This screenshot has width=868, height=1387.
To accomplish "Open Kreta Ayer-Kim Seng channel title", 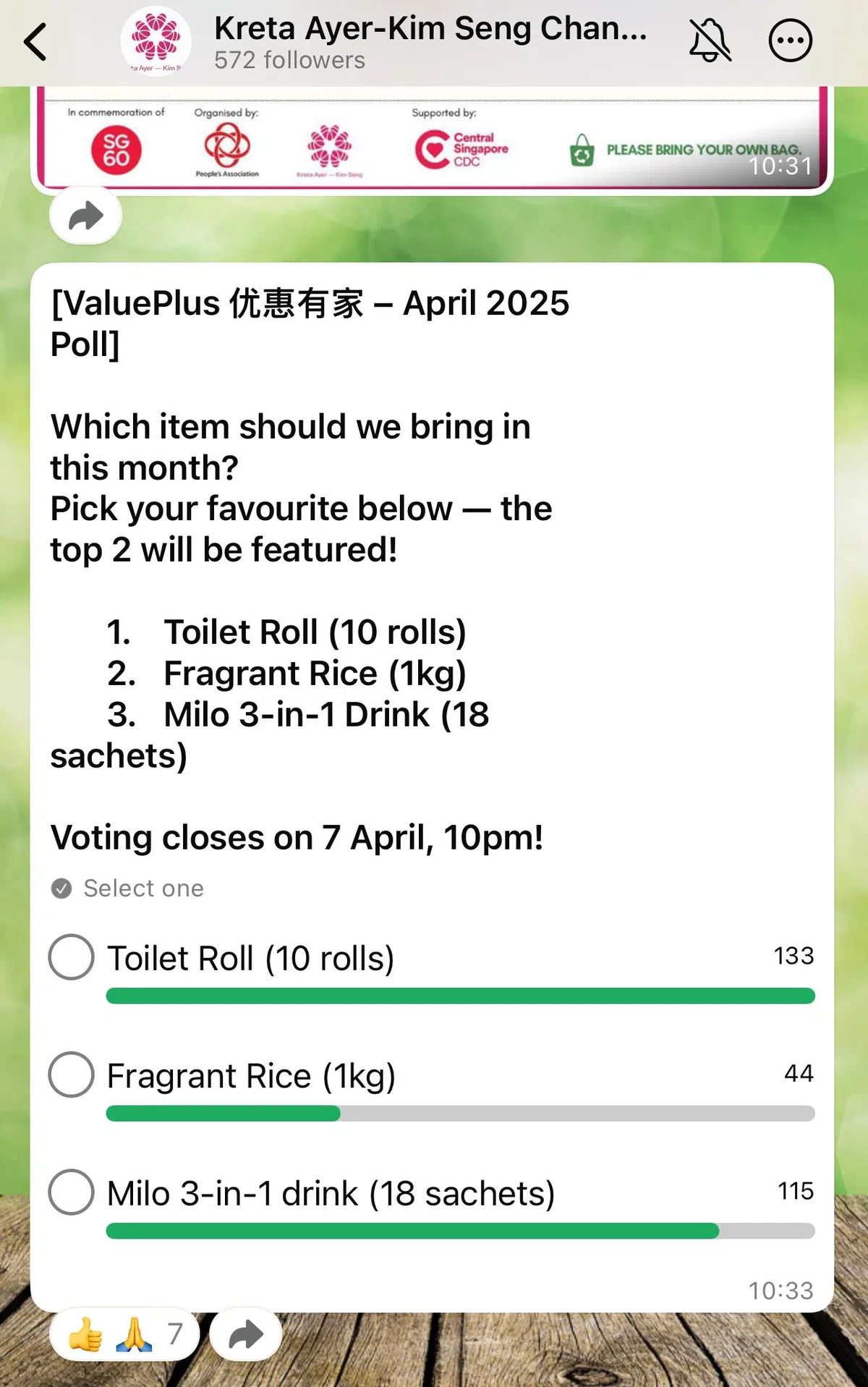I will pyautogui.click(x=430, y=29).
